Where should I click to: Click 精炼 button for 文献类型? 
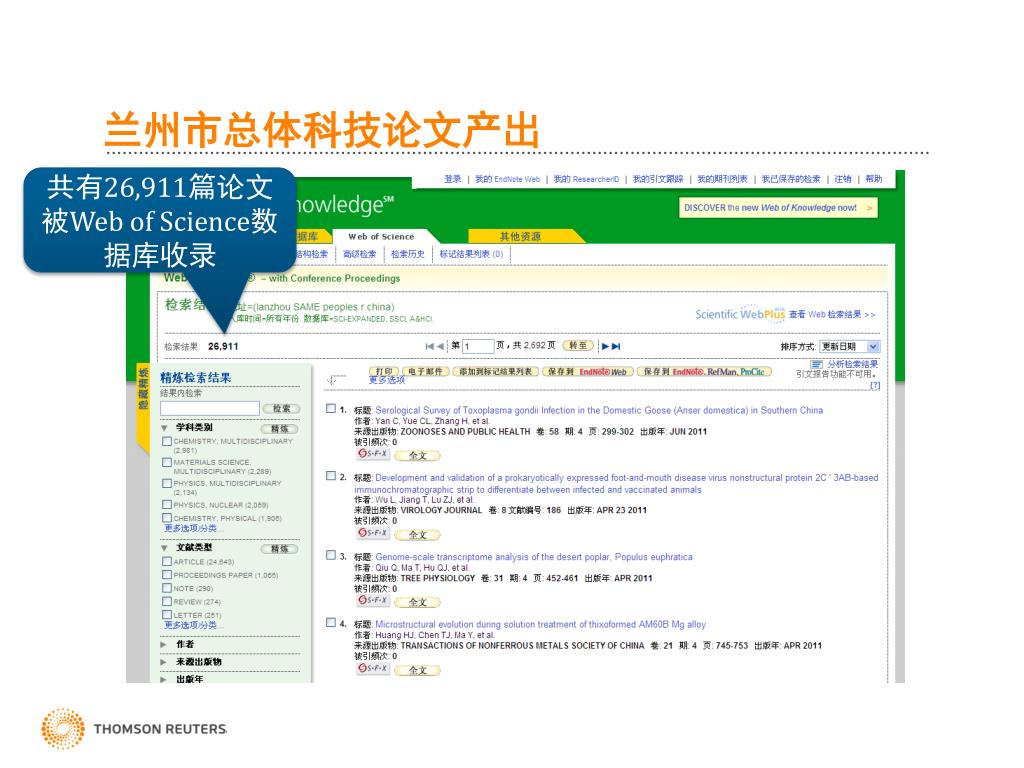click(x=280, y=549)
